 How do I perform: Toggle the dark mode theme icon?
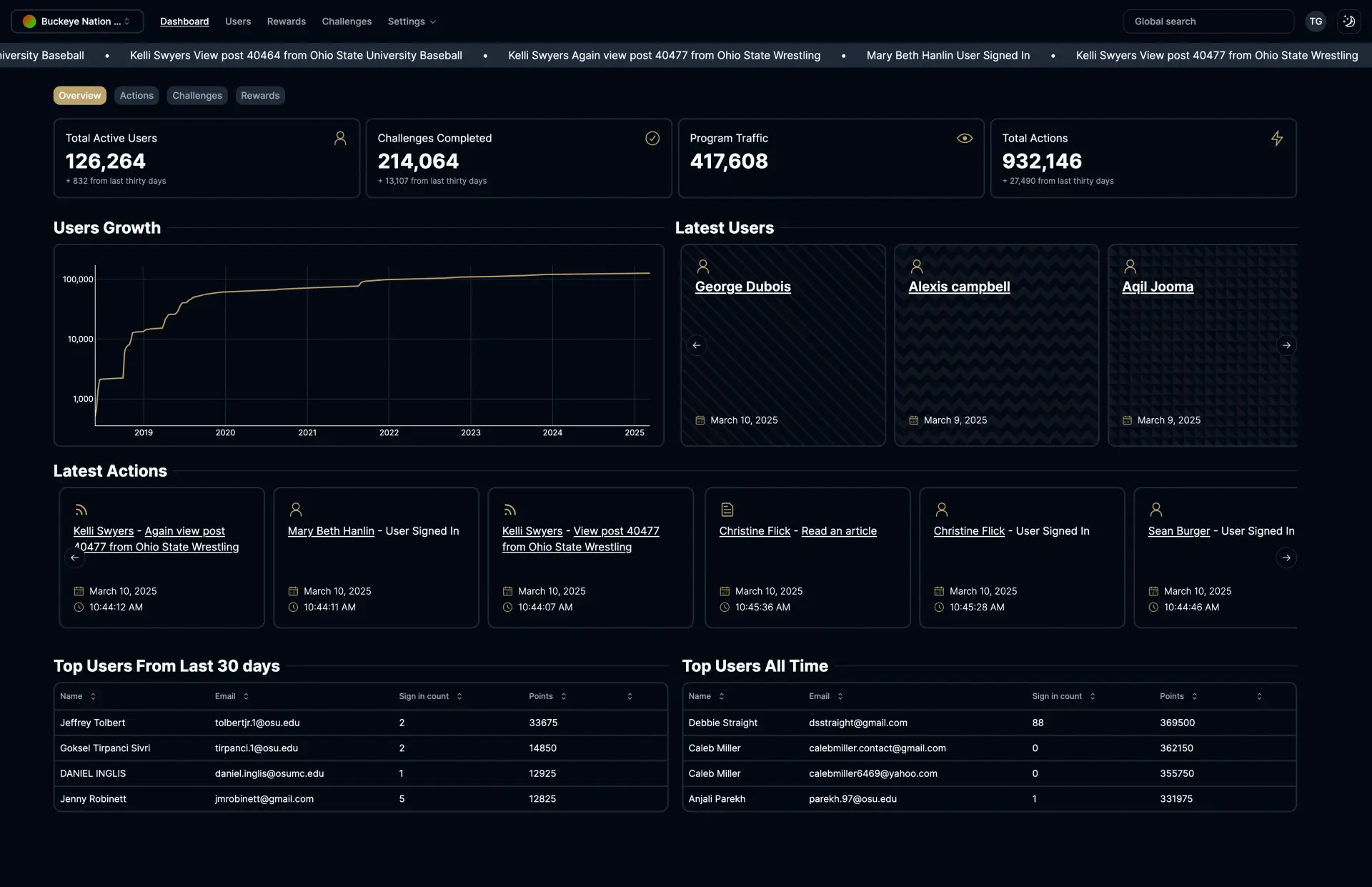[1348, 21]
